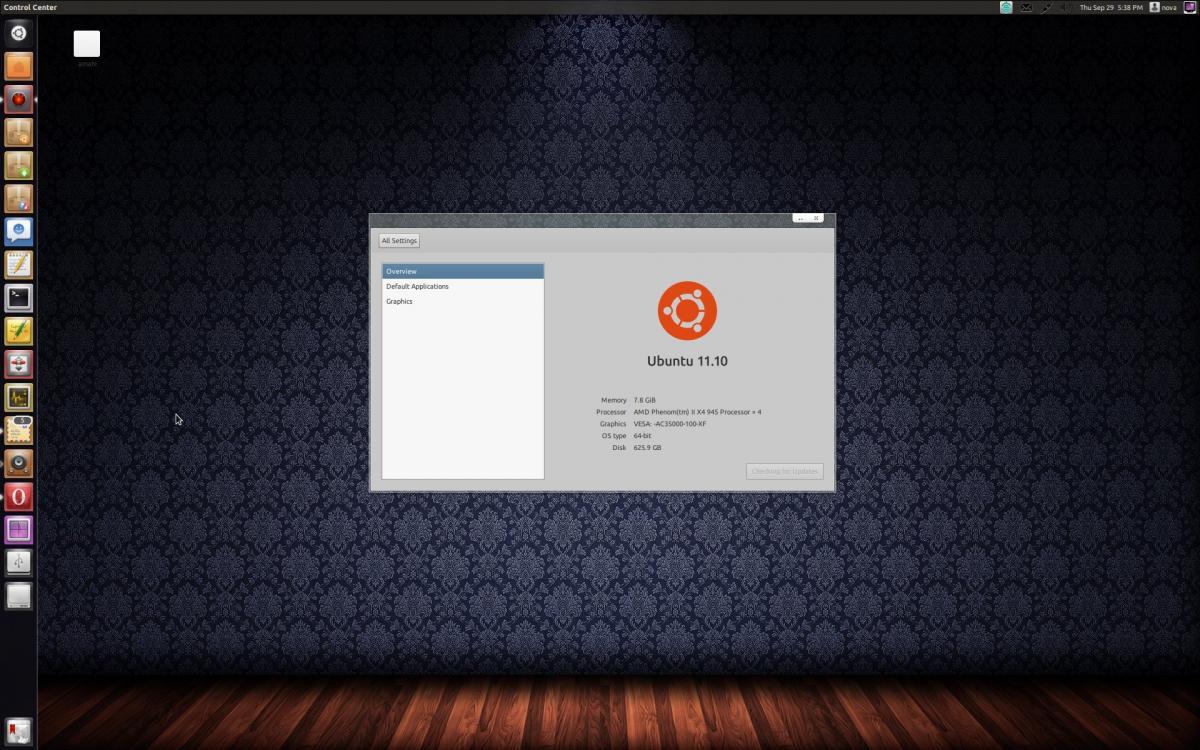Click the red camera app icon in the launcher
1200x750 pixels.
[17, 98]
